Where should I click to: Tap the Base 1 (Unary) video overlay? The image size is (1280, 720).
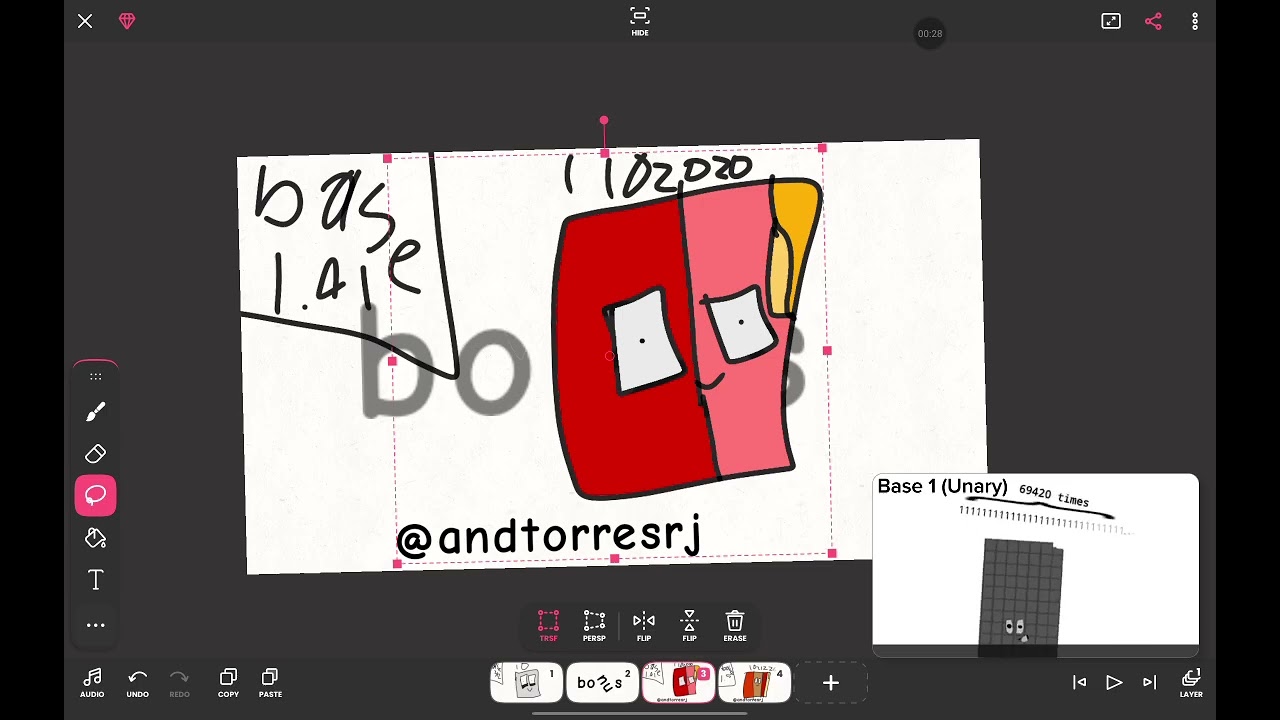(1035, 565)
